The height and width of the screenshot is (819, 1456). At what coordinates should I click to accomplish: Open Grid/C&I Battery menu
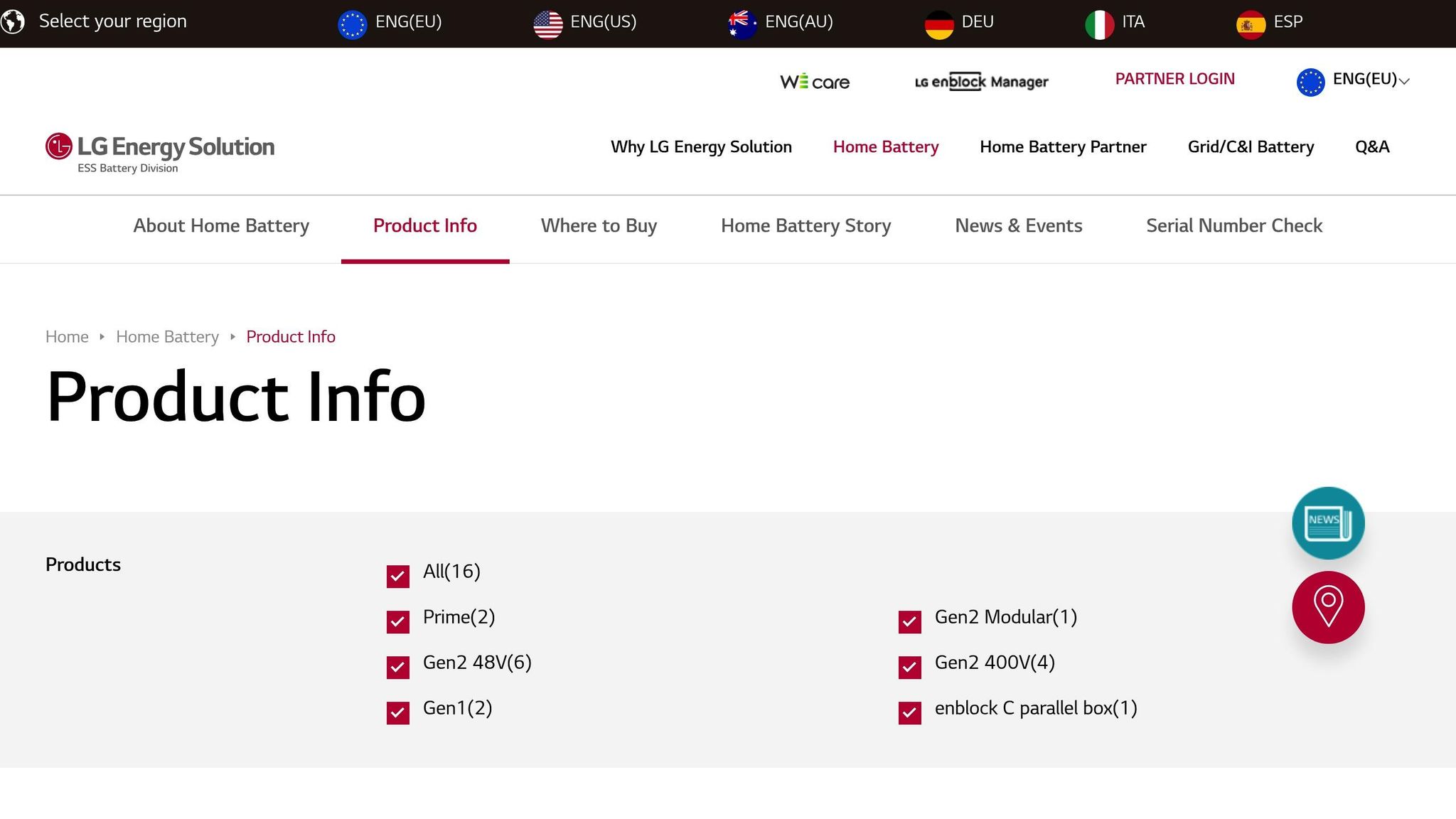click(x=1250, y=147)
